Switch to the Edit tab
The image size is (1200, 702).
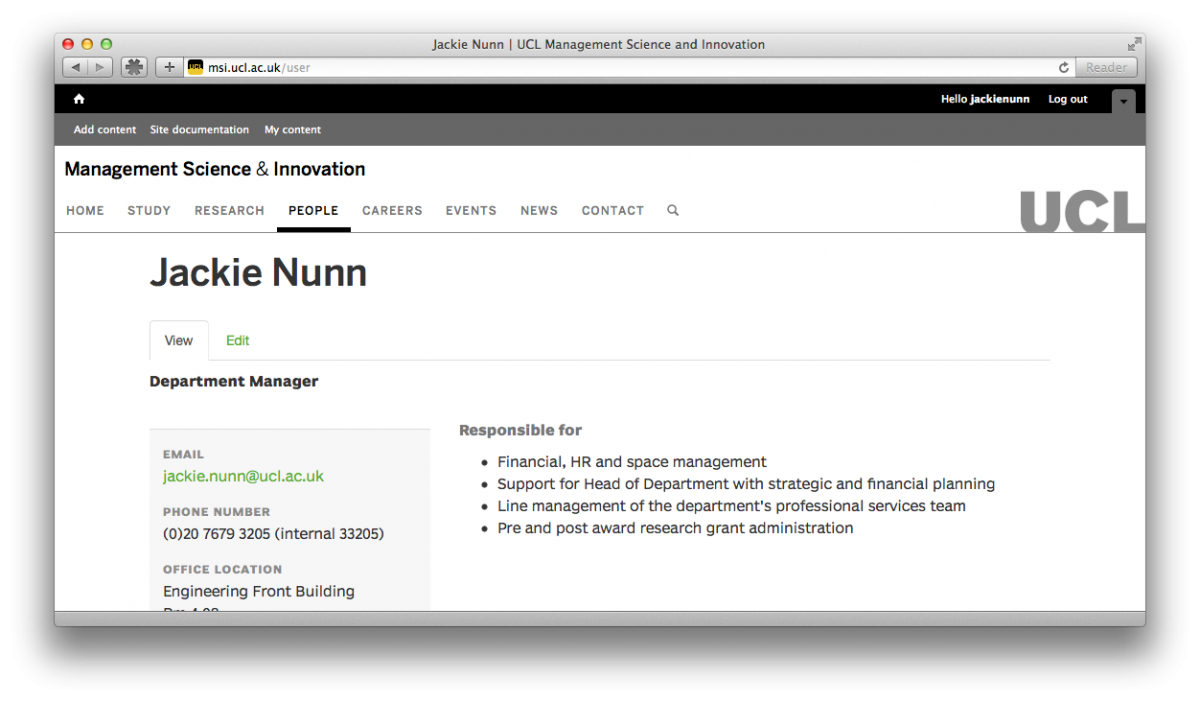point(238,340)
